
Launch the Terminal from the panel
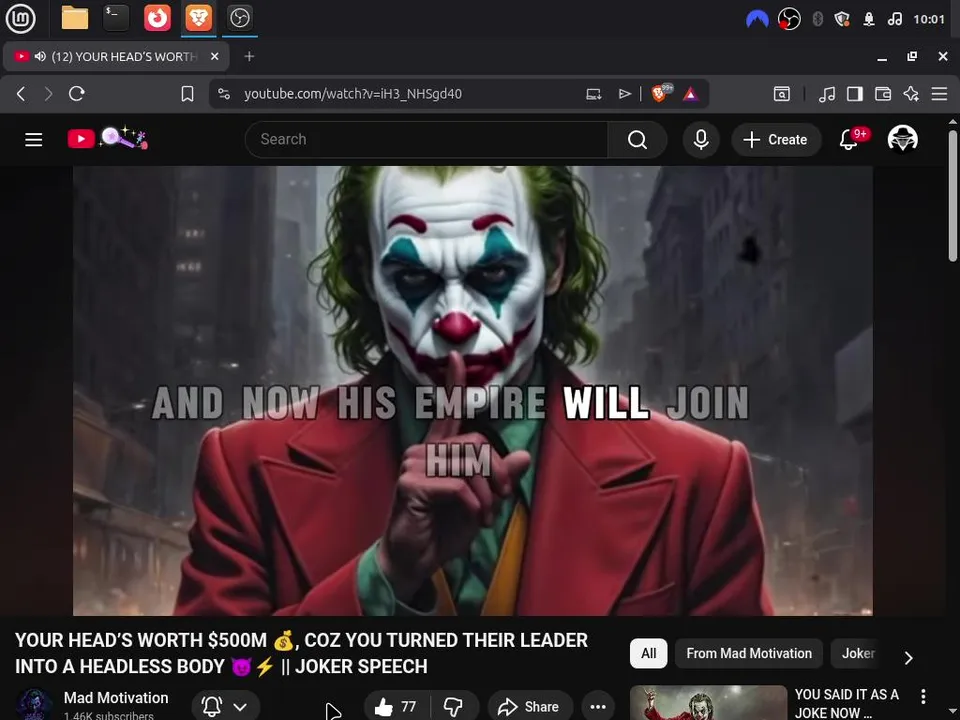[x=116, y=18]
